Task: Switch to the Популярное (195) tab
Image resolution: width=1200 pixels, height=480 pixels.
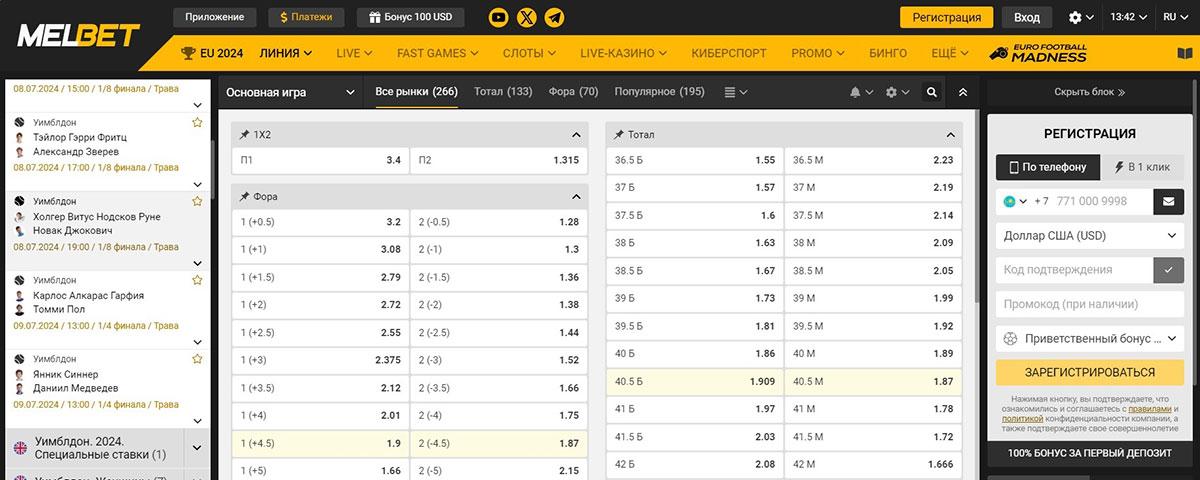Action: coord(659,92)
